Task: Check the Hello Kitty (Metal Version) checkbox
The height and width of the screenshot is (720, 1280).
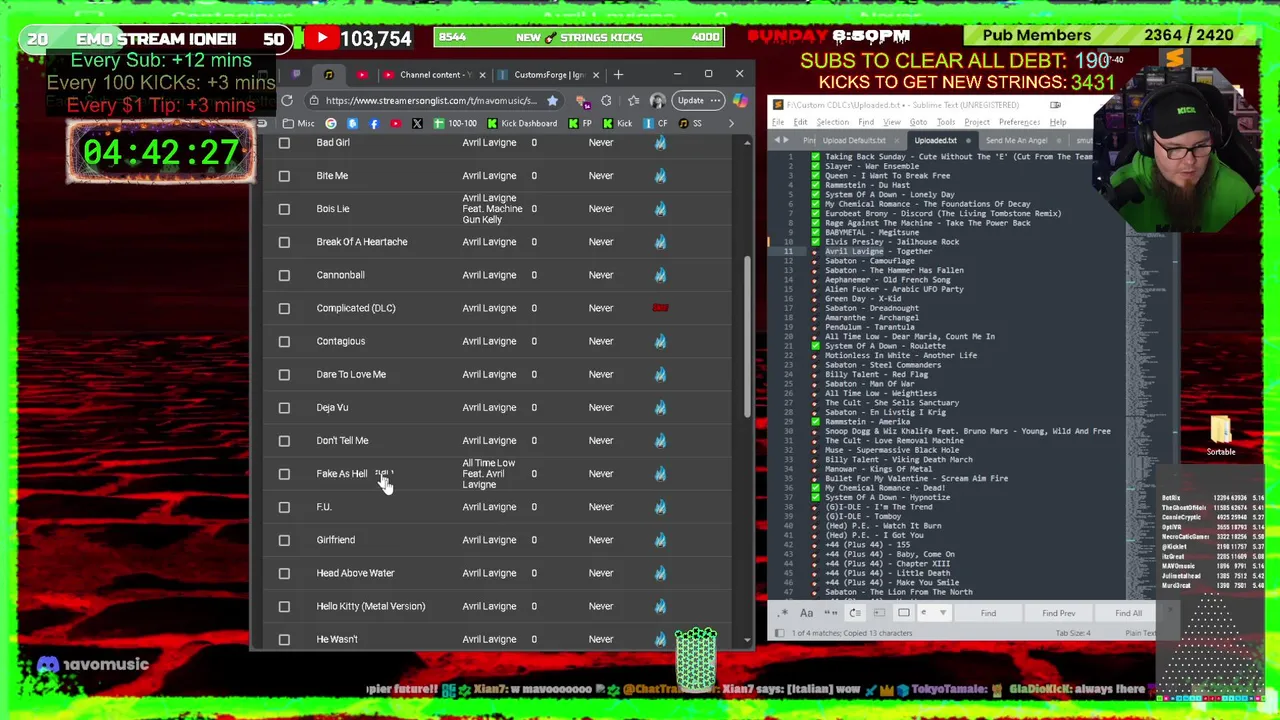Action: 284,606
